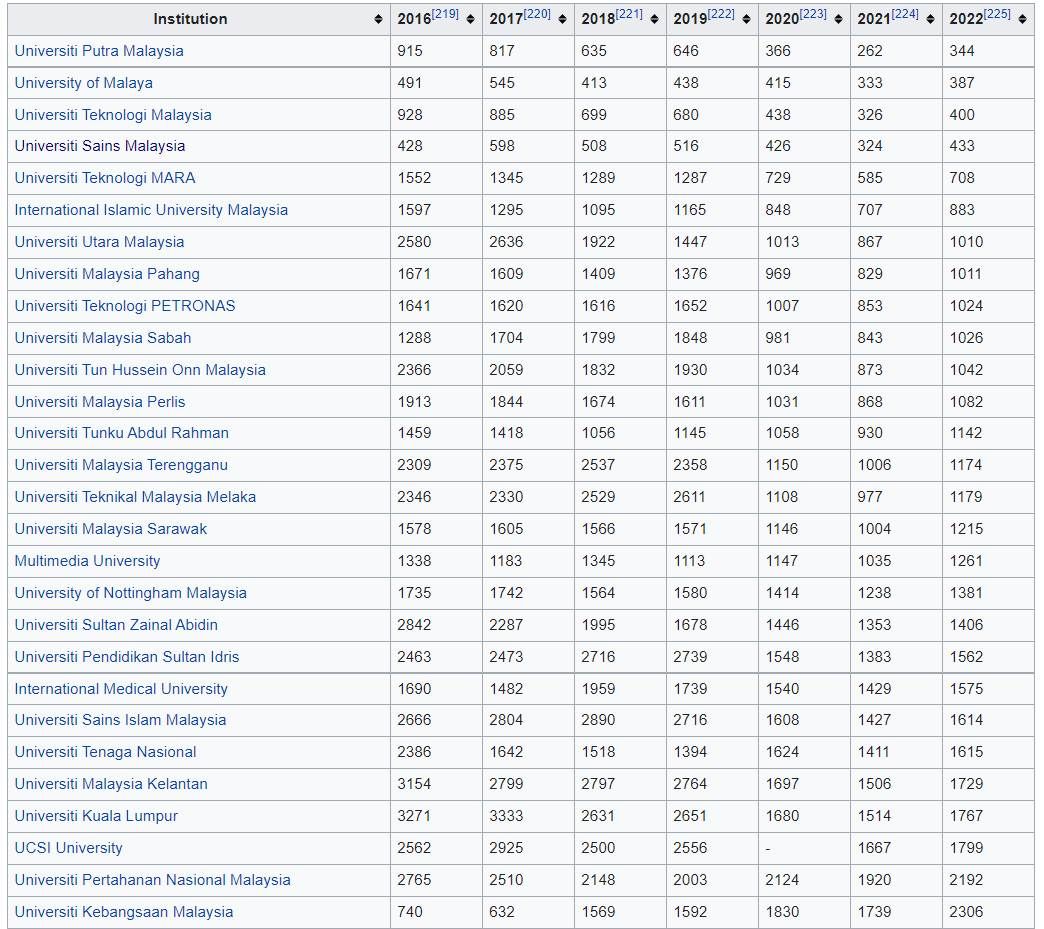The height and width of the screenshot is (929, 1044).
Task: Select 2020 value 729 for Teknologi MARA
Action: click(x=778, y=178)
